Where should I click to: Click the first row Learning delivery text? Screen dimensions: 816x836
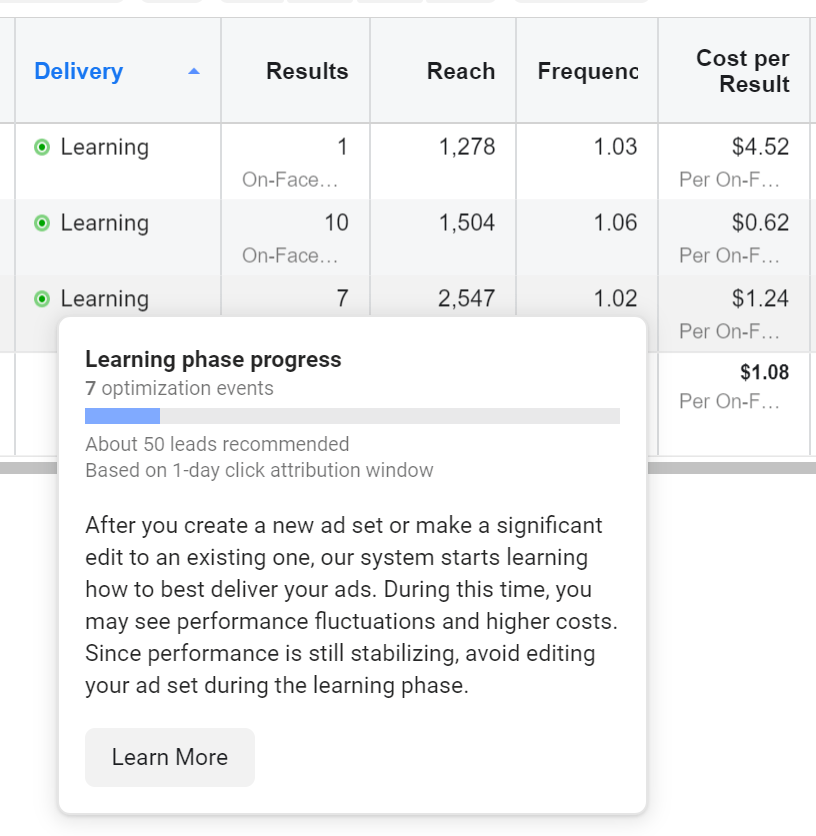pos(104,148)
